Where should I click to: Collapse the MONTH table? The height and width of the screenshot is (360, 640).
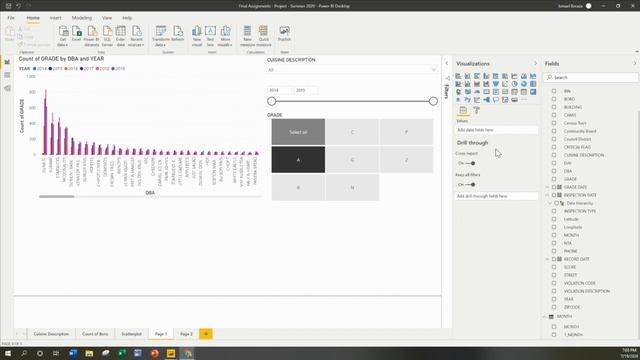tap(544, 316)
